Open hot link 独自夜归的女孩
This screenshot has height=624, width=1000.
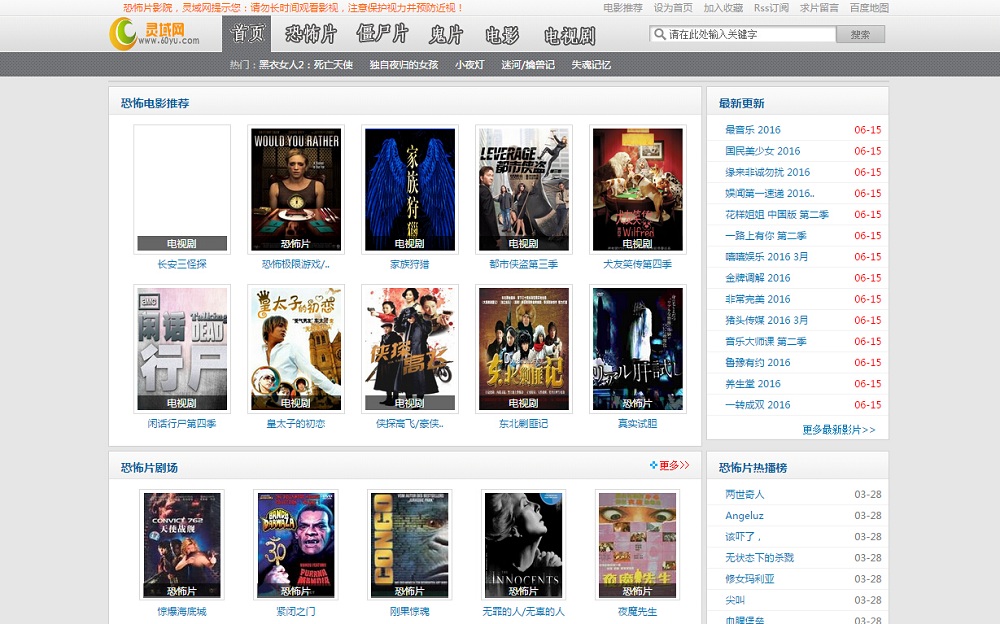click(x=404, y=64)
